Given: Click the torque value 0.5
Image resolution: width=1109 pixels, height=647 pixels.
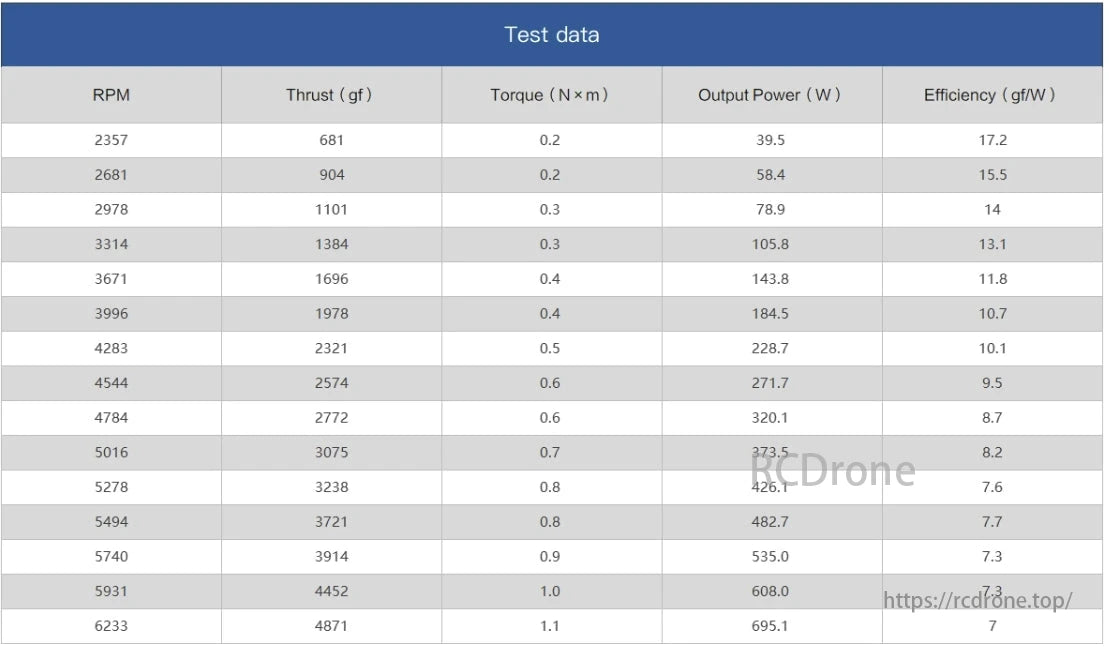Looking at the screenshot, I should point(550,348).
